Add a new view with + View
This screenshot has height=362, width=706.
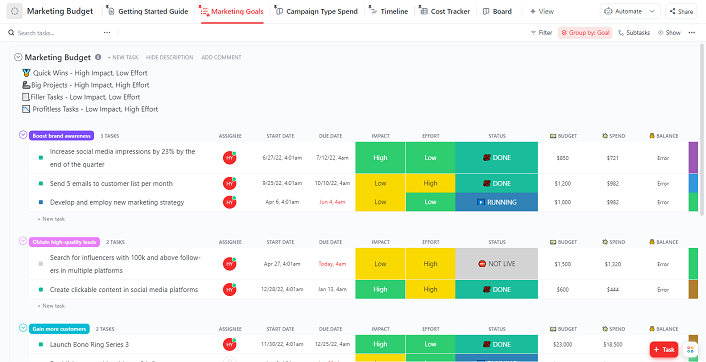[x=542, y=11]
